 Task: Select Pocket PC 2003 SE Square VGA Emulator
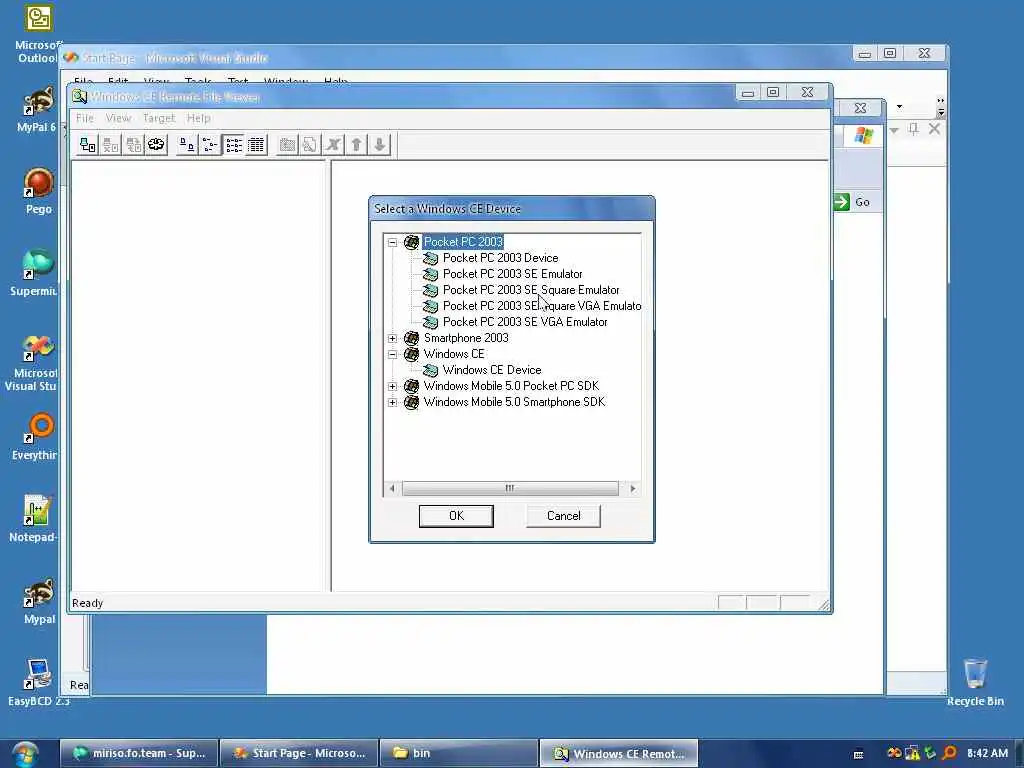(542, 306)
